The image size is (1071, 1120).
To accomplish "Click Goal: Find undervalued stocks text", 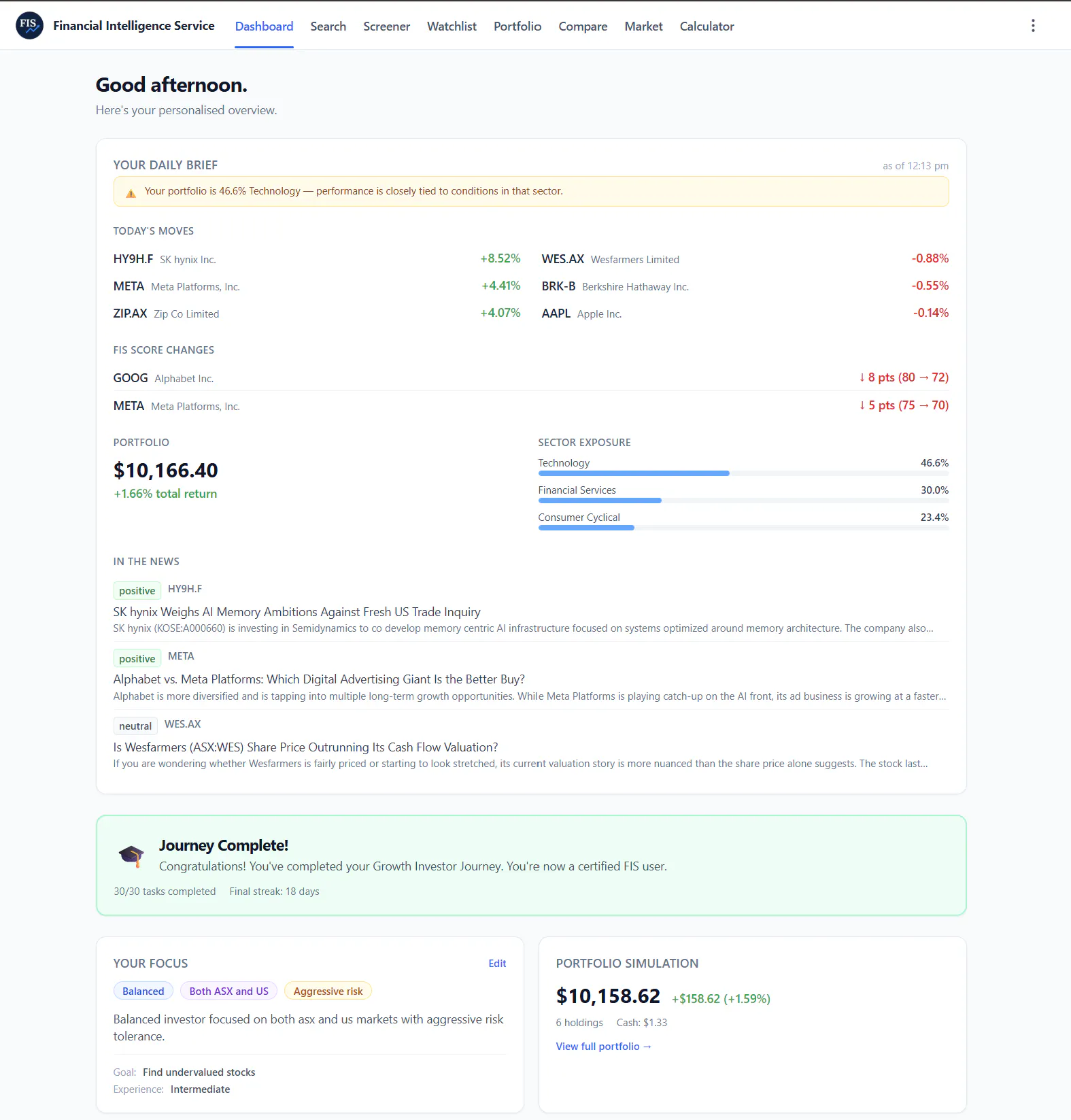I will coord(184,1072).
